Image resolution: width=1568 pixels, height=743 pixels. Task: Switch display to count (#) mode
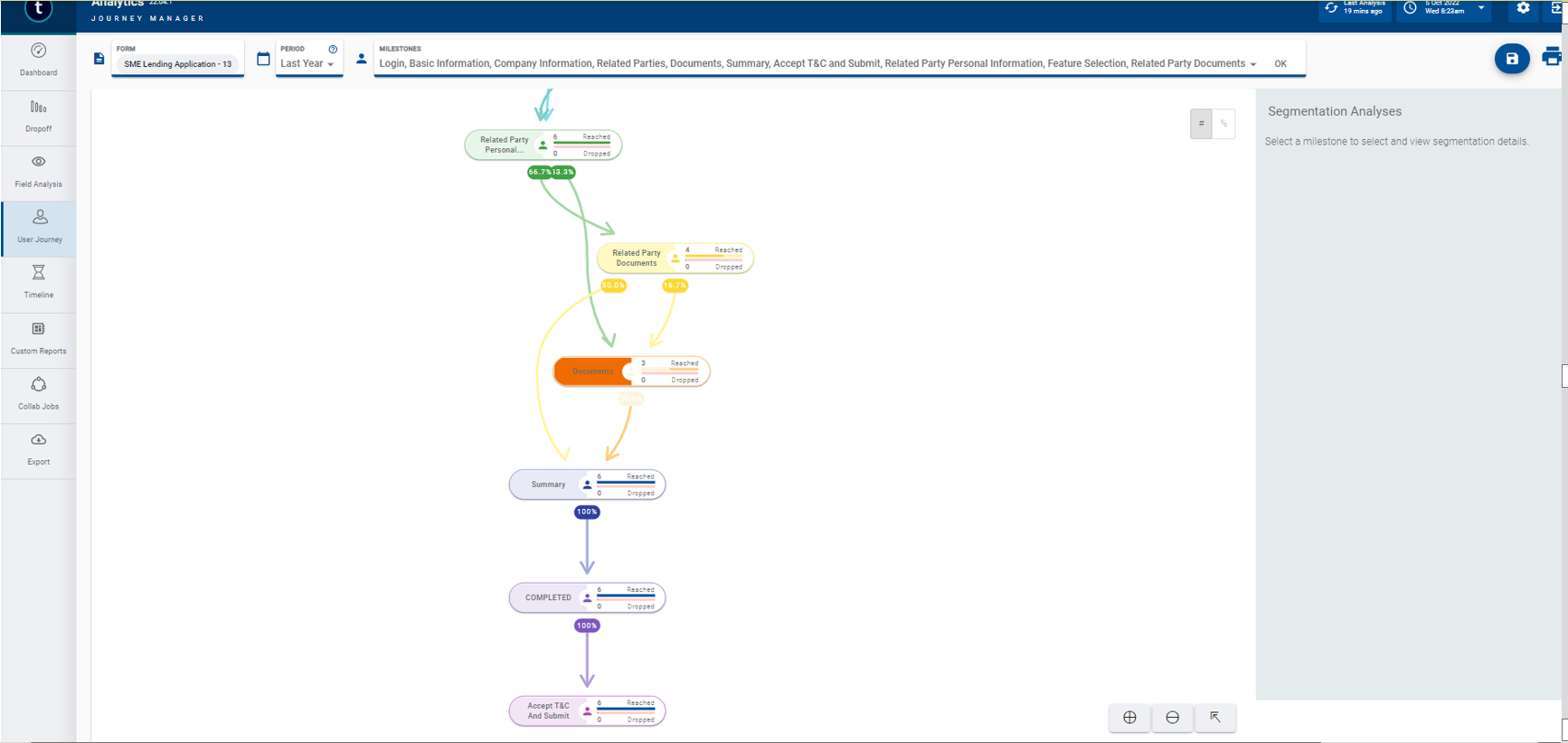point(1201,124)
